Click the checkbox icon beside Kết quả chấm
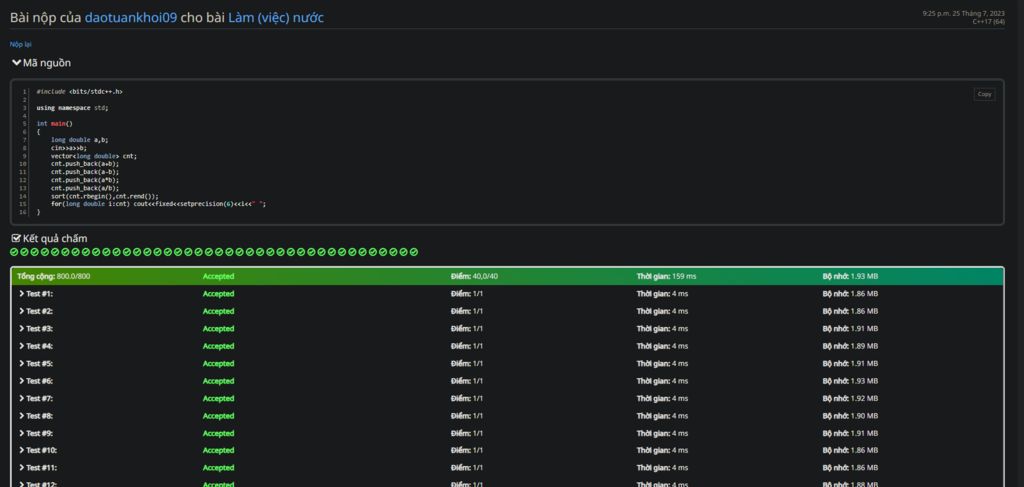 [15, 238]
